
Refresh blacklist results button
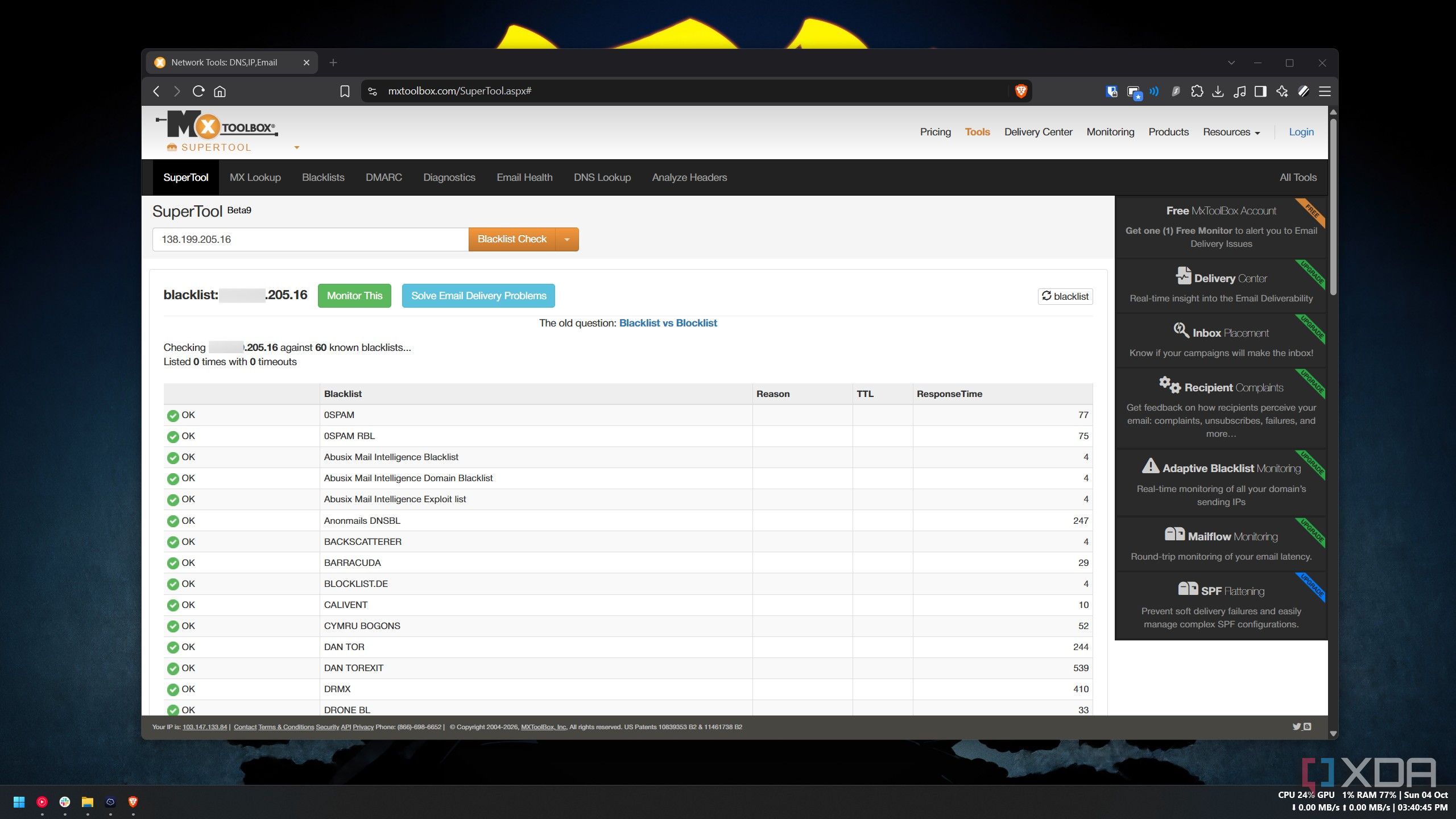coord(1065,296)
